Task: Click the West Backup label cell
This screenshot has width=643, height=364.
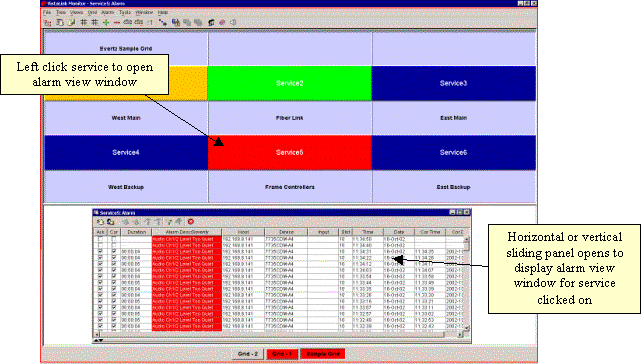Action: pyautogui.click(x=126, y=187)
